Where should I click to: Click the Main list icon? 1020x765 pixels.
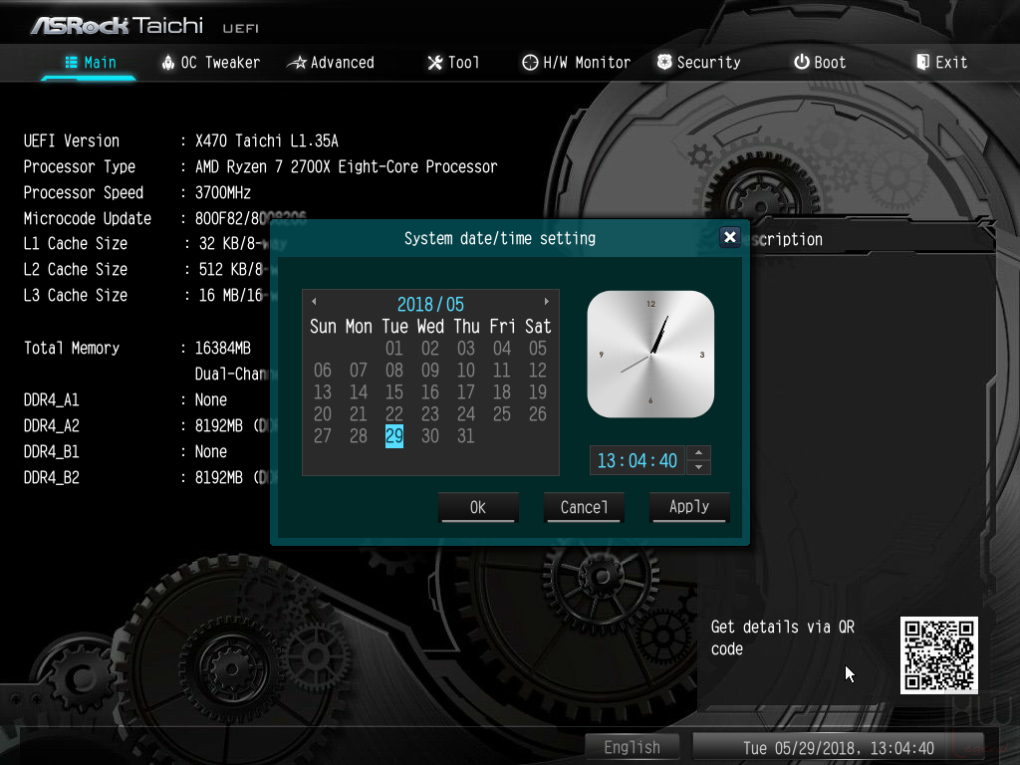(72, 62)
